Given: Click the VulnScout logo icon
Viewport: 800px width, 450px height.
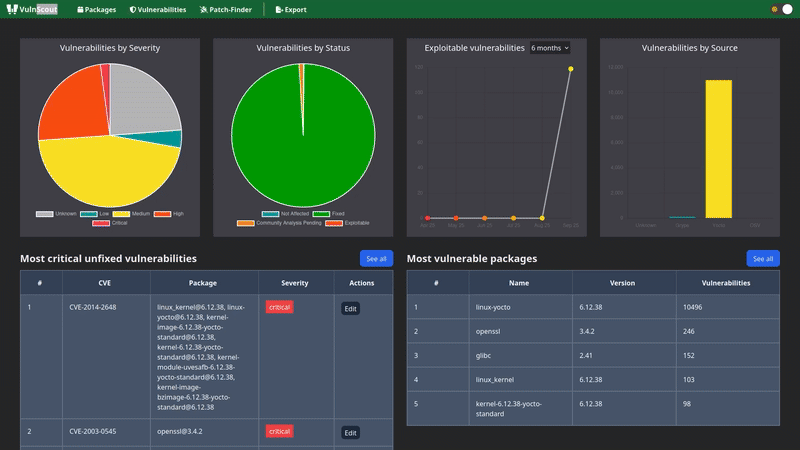Looking at the screenshot, I should pos(12,9).
